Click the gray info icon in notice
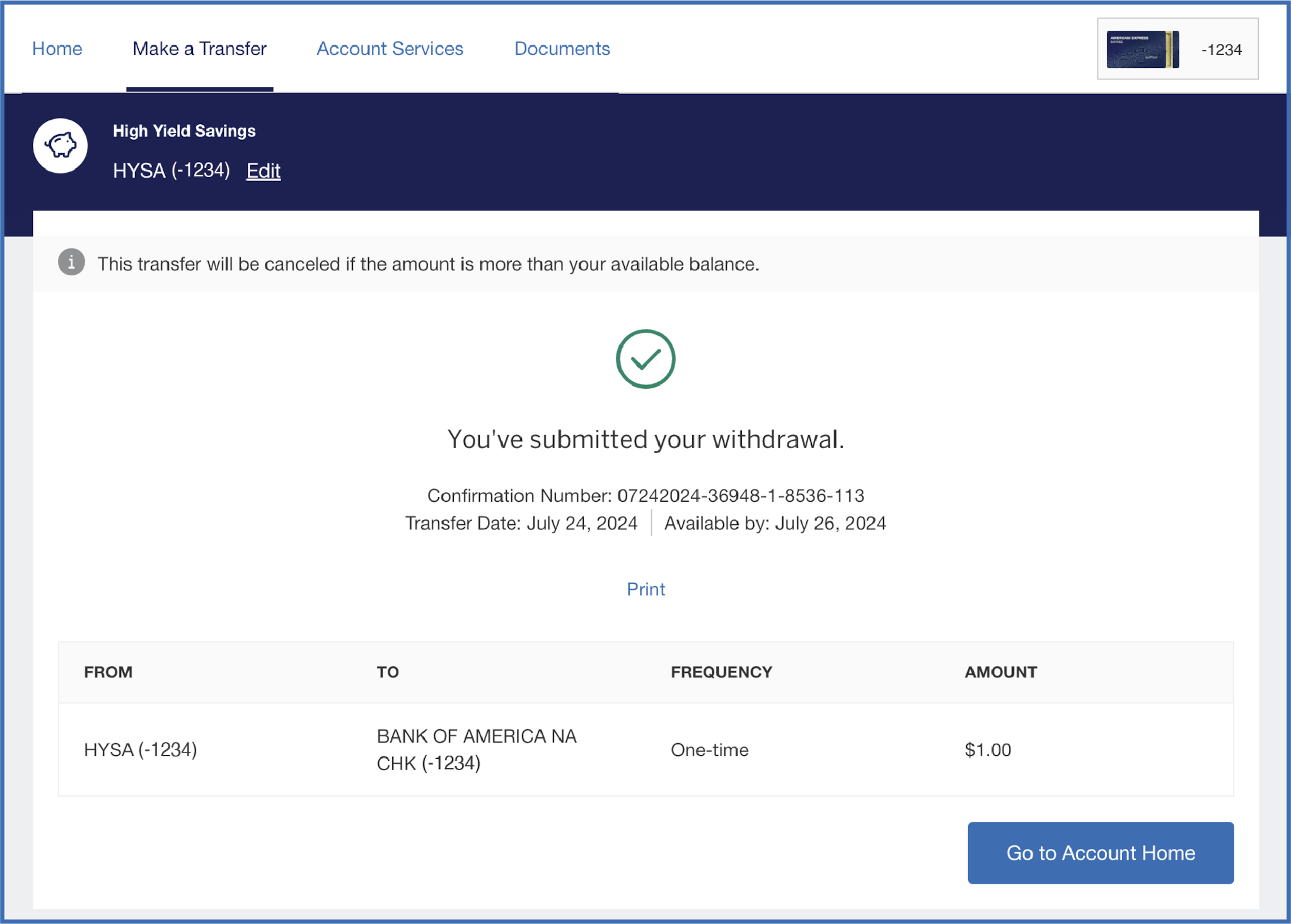 coord(71,262)
